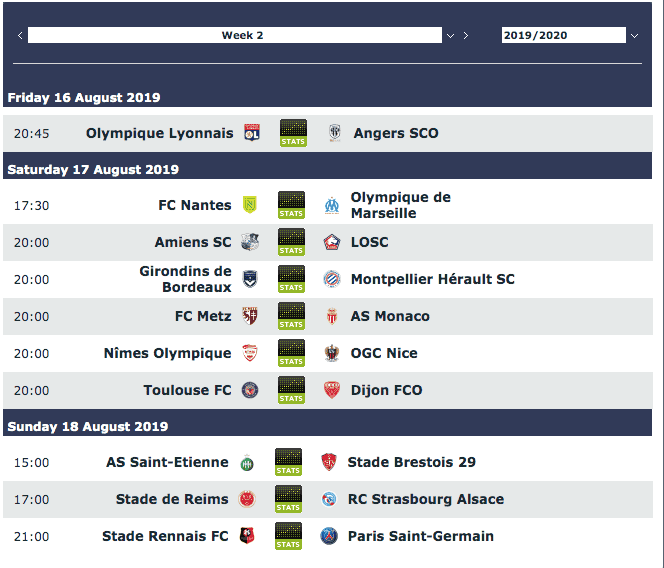Viewport: 664px width, 568px height.
Task: Open the 2019/2020 season dropdown arrow
Action: (634, 36)
